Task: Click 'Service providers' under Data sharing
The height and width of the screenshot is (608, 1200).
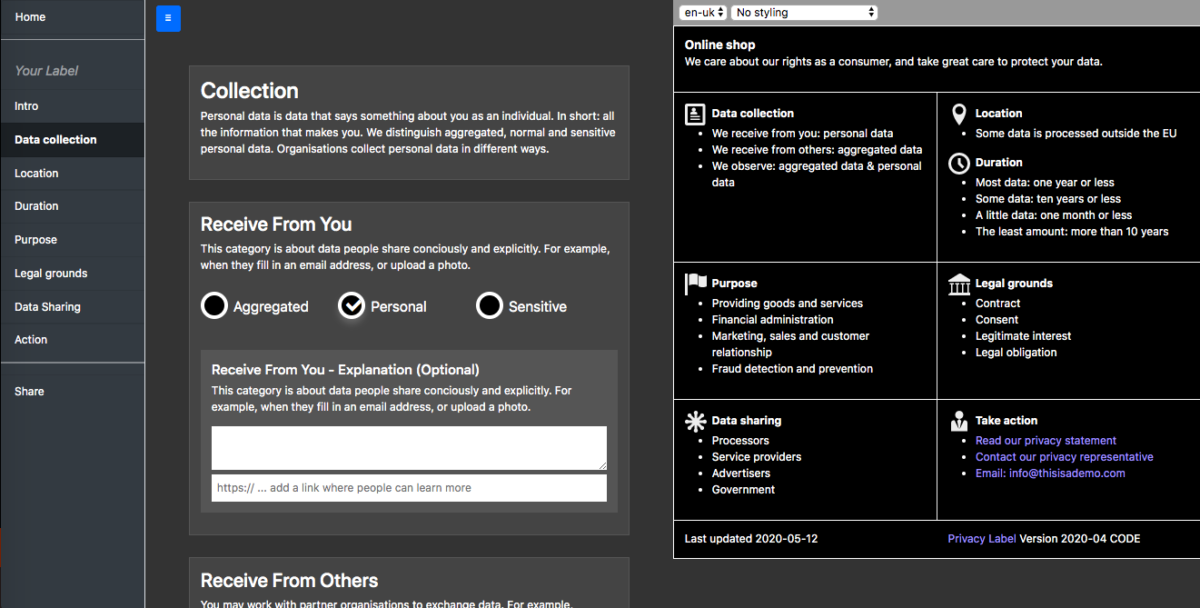Action: [x=757, y=457]
